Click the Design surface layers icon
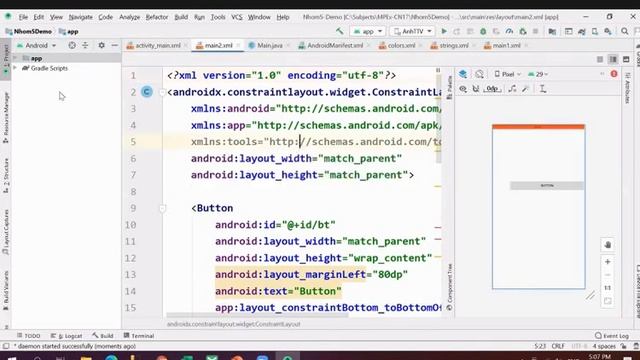This screenshot has width=640, height=360. (463, 74)
